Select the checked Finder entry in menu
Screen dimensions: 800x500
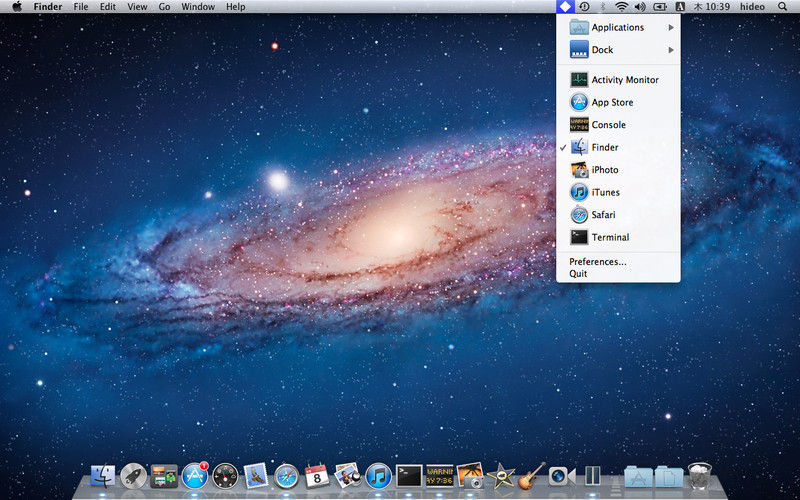(x=604, y=147)
